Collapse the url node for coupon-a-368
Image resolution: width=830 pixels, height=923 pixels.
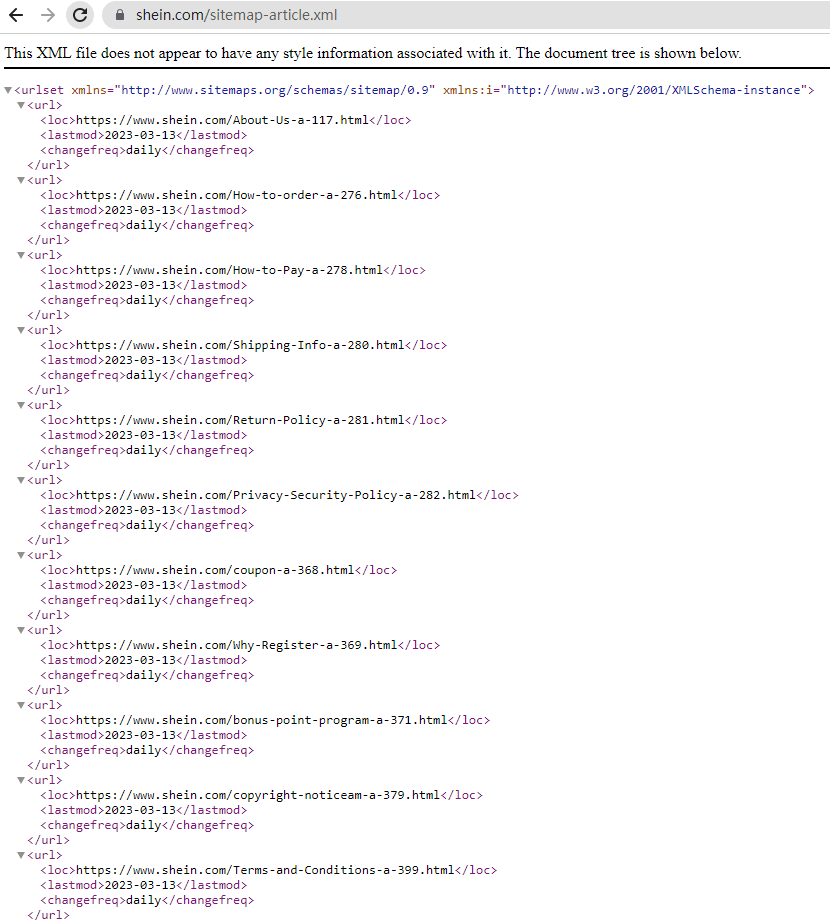[21, 555]
